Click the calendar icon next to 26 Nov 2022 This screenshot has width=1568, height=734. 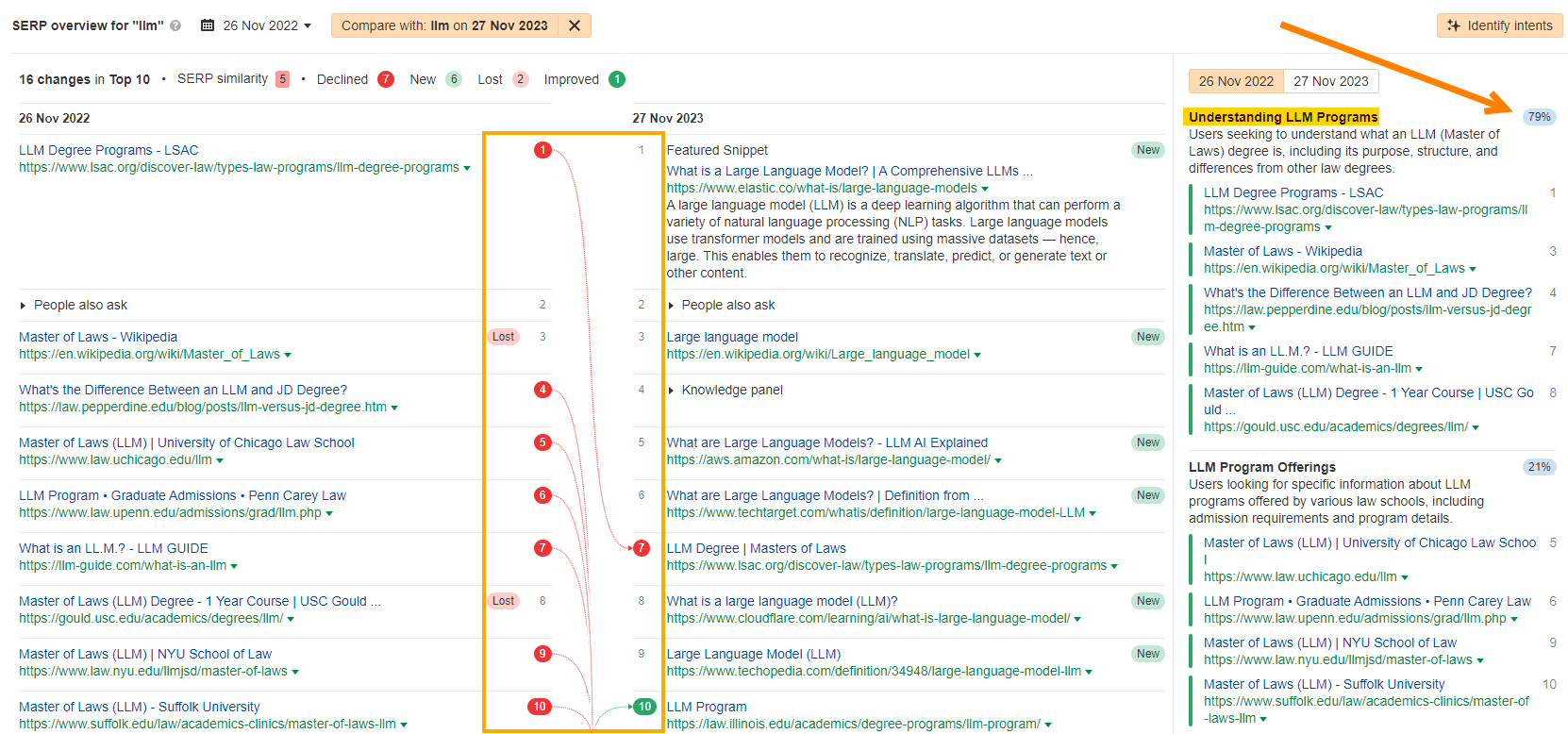coord(208,25)
